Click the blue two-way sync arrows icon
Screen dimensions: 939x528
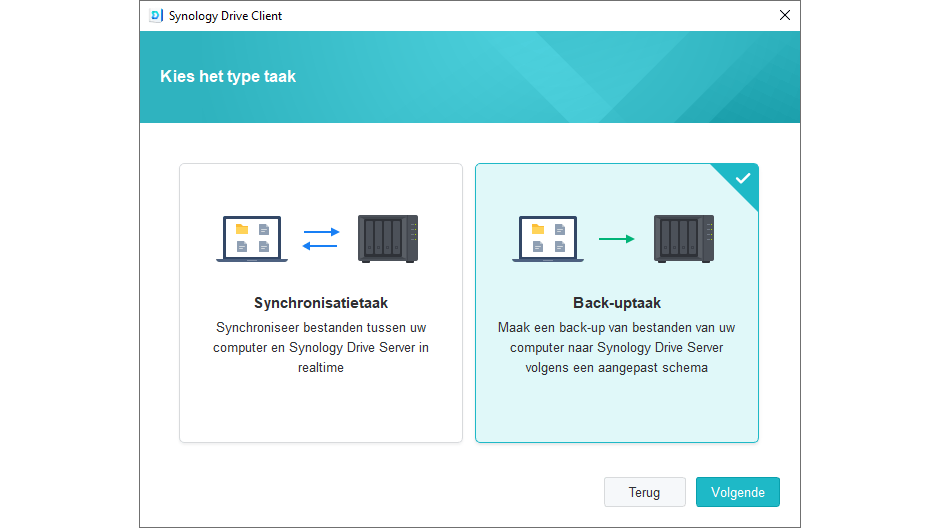tap(321, 239)
